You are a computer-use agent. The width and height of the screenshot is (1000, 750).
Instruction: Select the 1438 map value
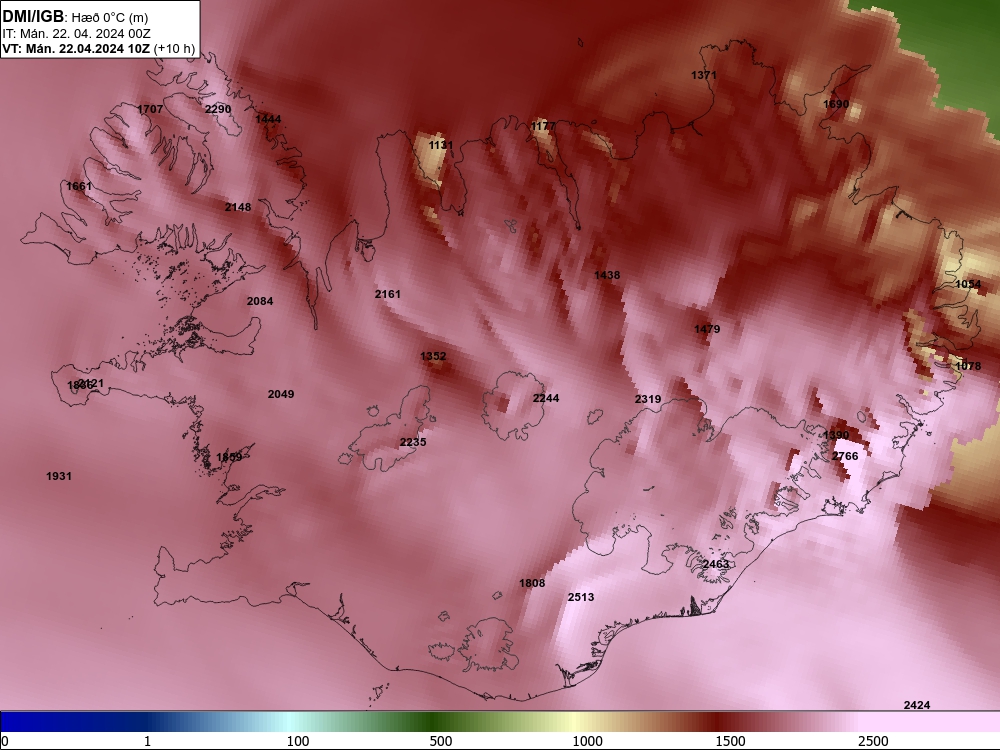(x=607, y=276)
